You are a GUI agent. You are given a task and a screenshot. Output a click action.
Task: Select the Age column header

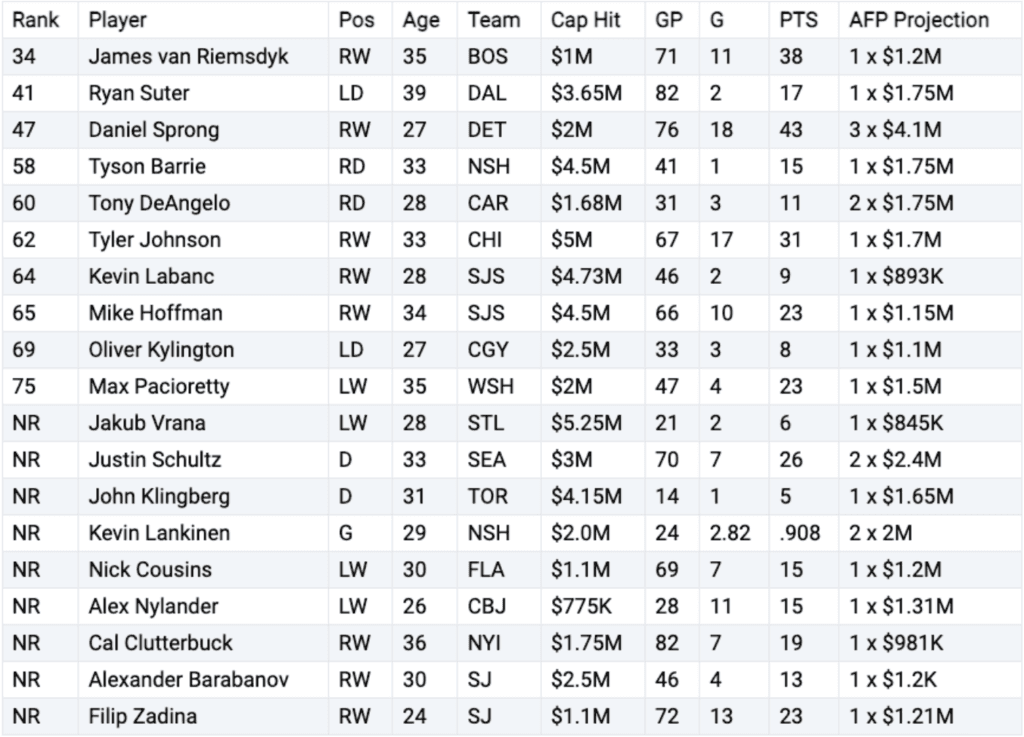coord(421,20)
